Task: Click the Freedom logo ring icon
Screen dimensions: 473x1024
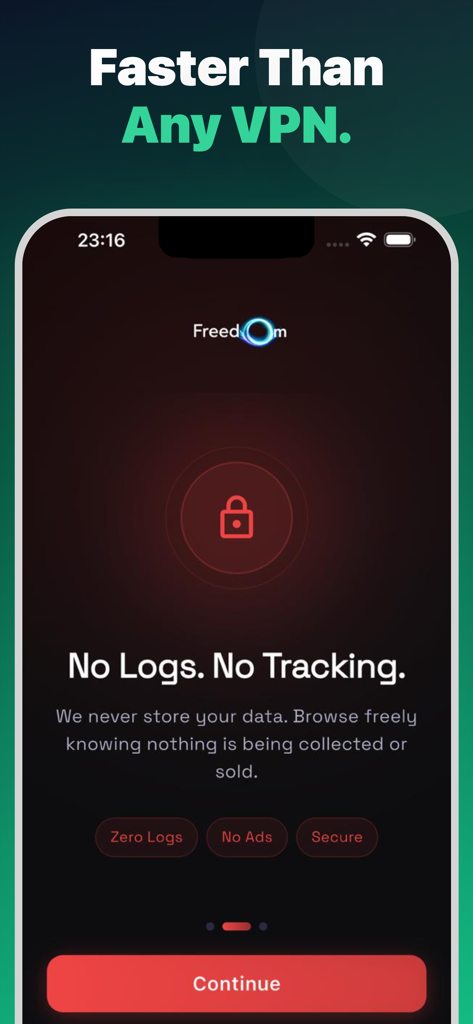Action: 259,332
